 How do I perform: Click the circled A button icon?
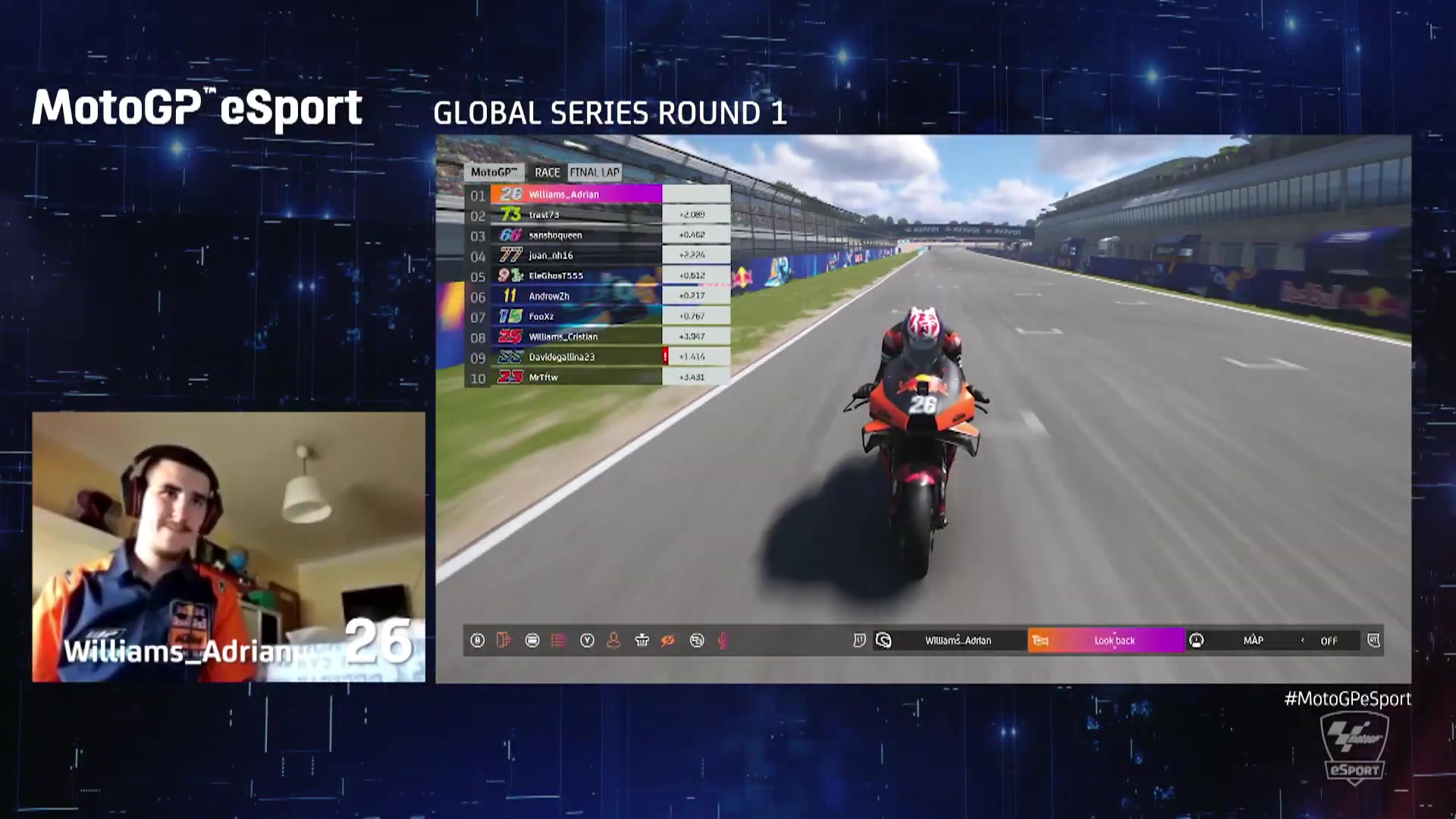pyautogui.click(x=477, y=641)
